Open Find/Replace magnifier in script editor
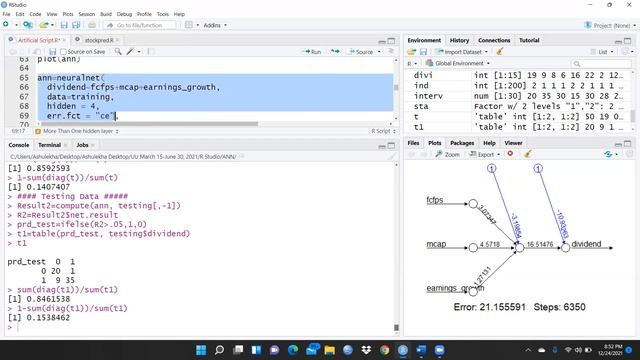This screenshot has width=640, height=360. pyautogui.click(x=118, y=51)
